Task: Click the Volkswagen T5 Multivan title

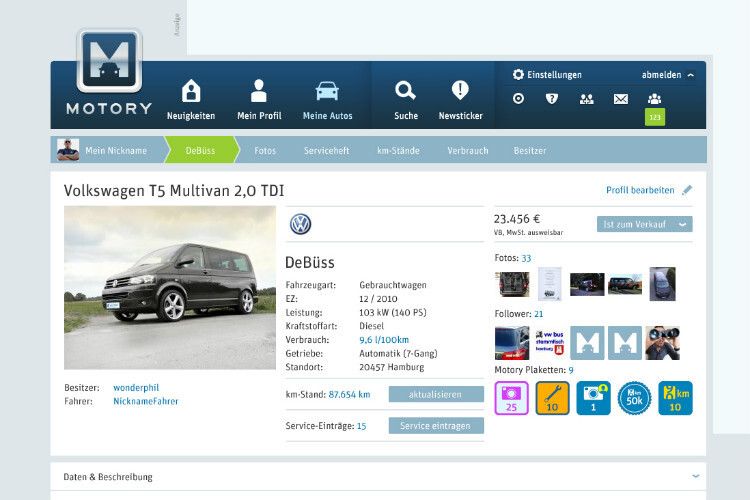Action: 174,190
